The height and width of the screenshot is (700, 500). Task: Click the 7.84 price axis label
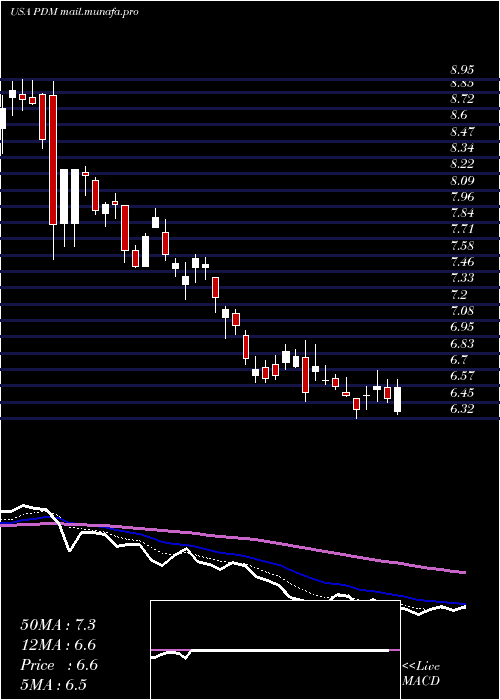(462, 213)
